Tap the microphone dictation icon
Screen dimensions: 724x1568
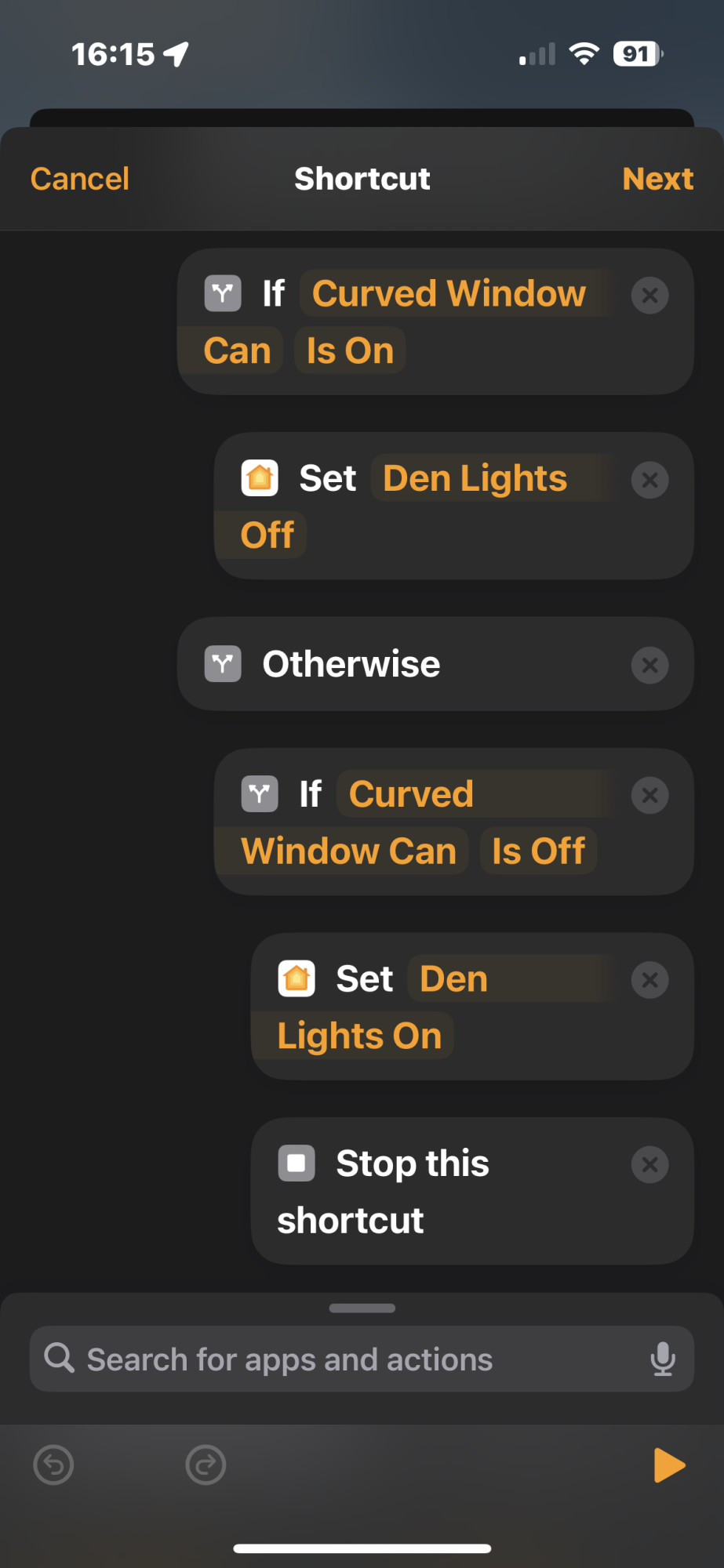663,1359
